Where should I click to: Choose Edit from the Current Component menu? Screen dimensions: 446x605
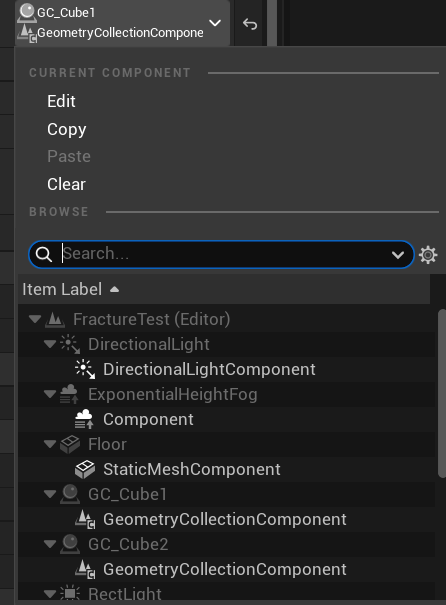tap(61, 101)
